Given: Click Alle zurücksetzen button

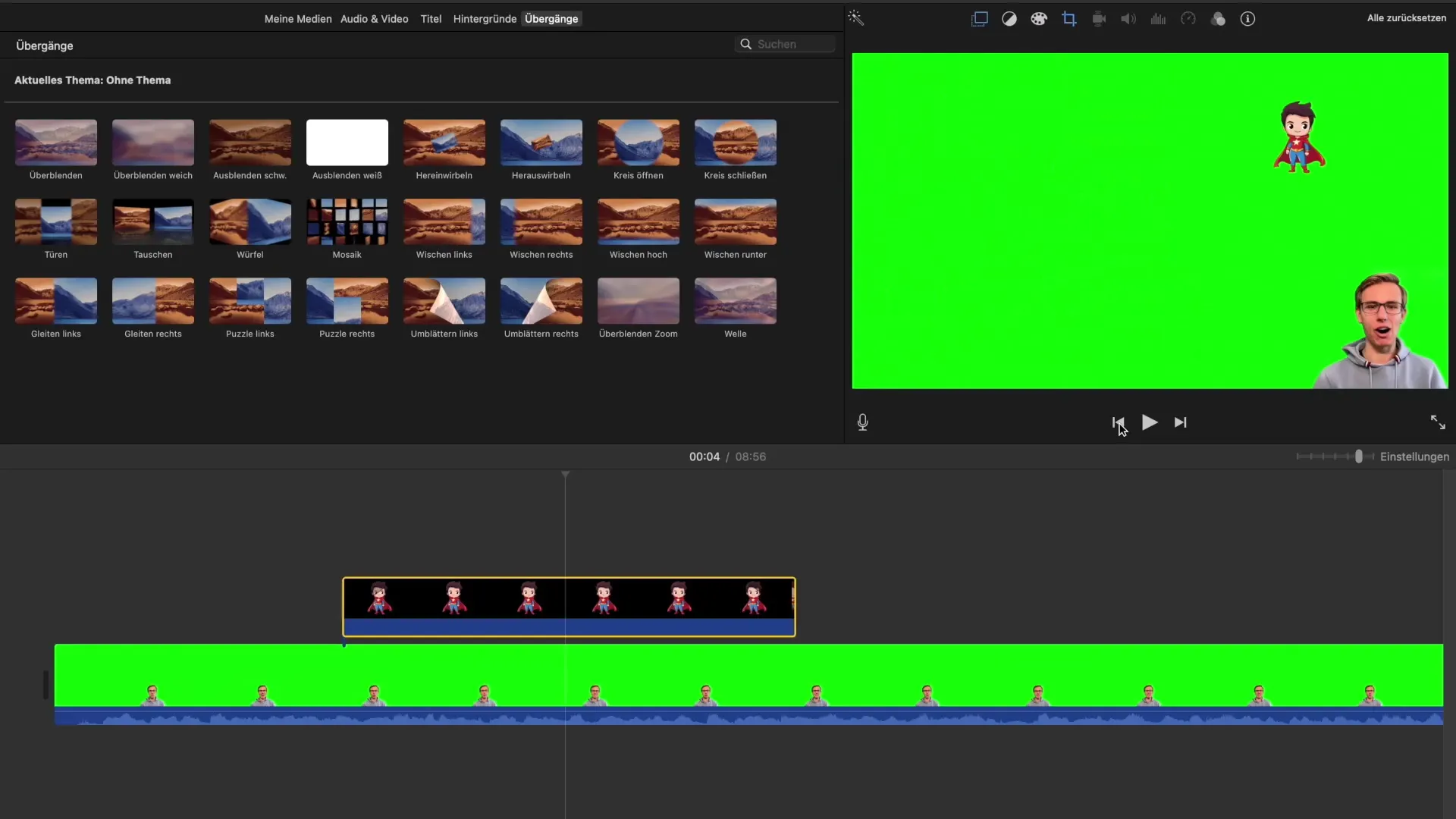Looking at the screenshot, I should tap(1407, 18).
